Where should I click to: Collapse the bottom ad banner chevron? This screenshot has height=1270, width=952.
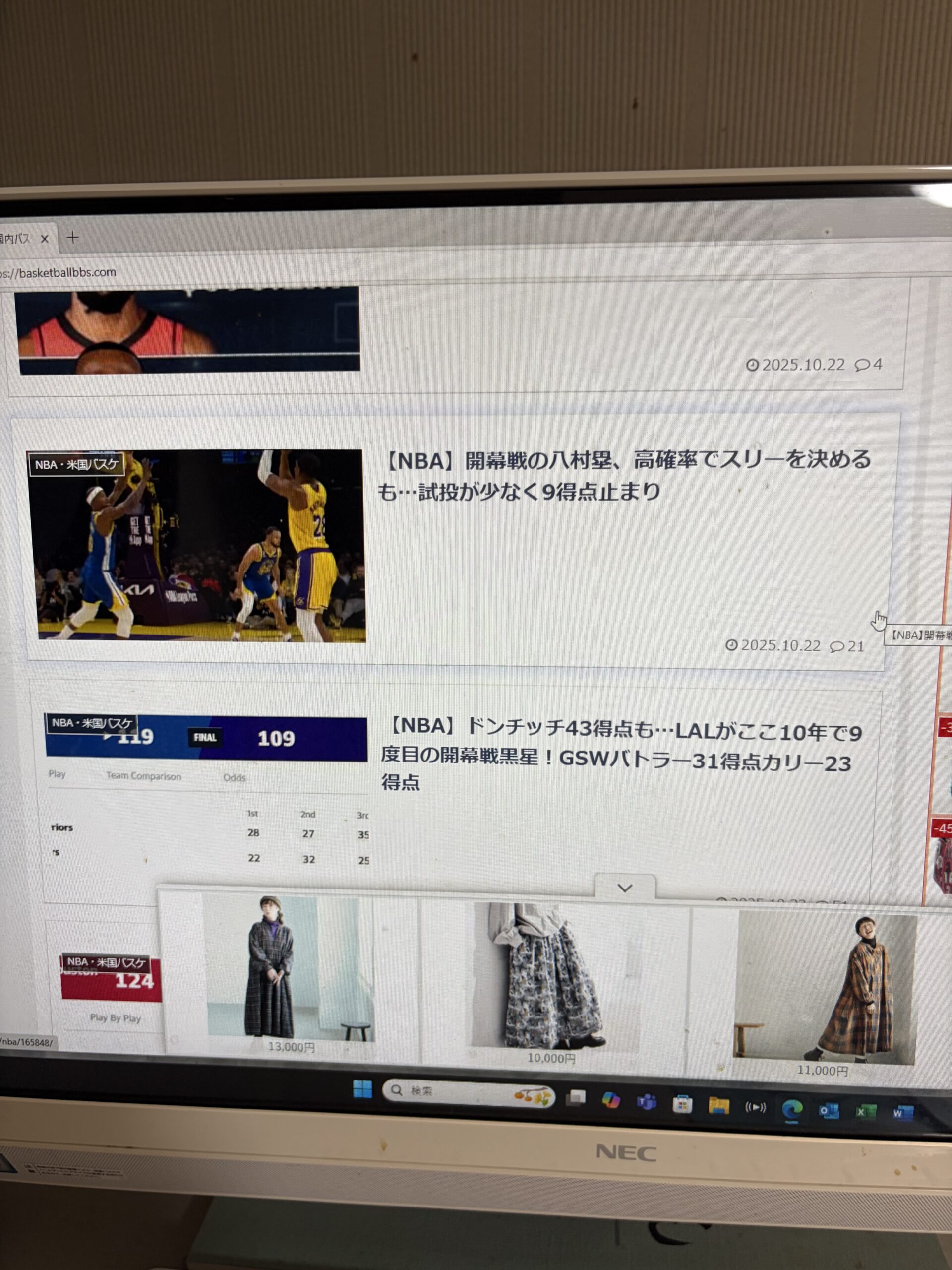point(625,888)
